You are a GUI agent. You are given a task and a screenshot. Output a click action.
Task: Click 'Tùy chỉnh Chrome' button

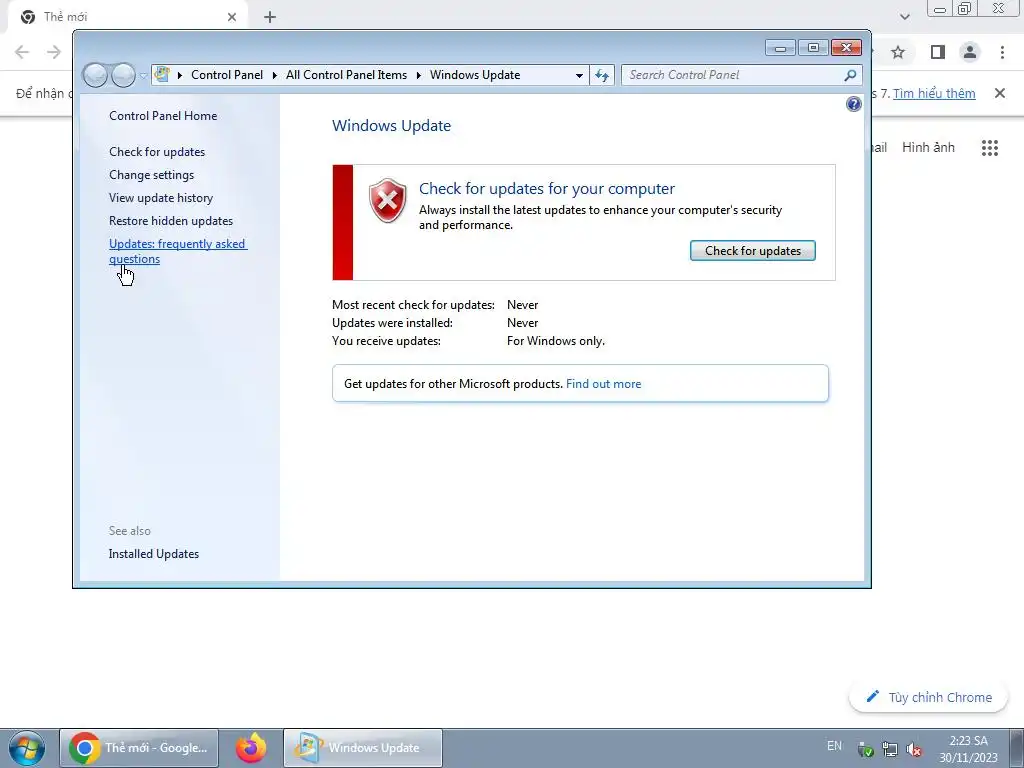[928, 697]
